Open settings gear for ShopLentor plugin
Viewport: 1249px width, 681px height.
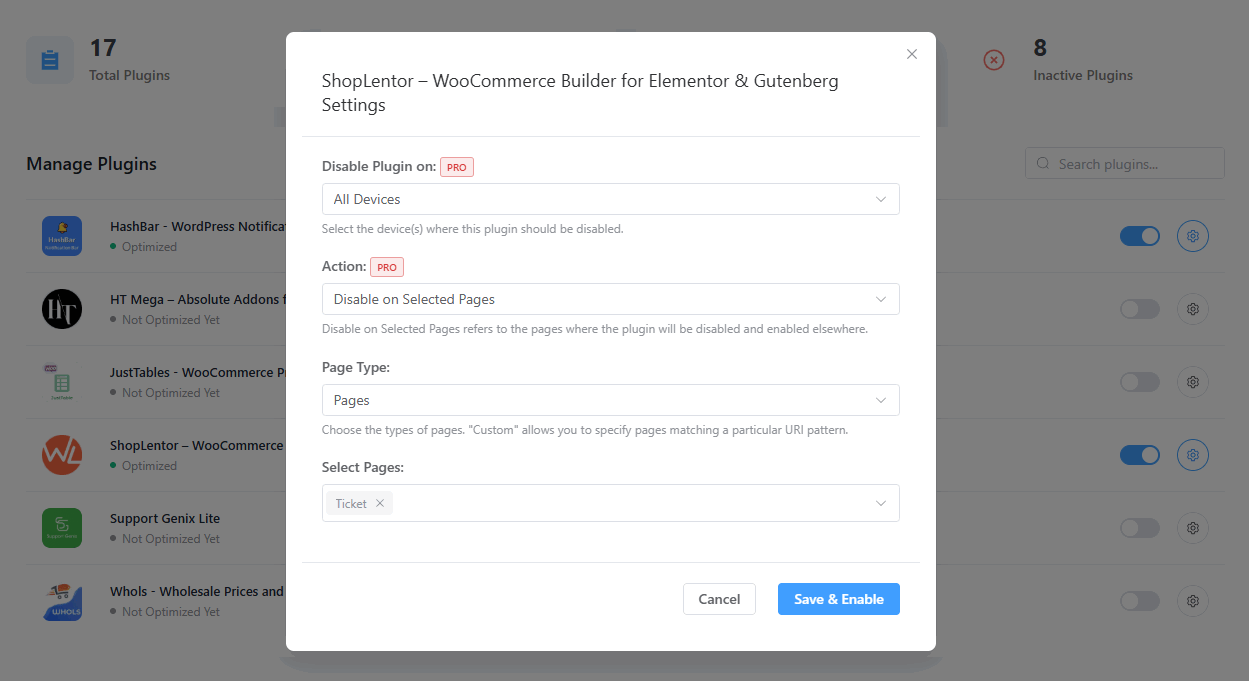[x=1193, y=455]
